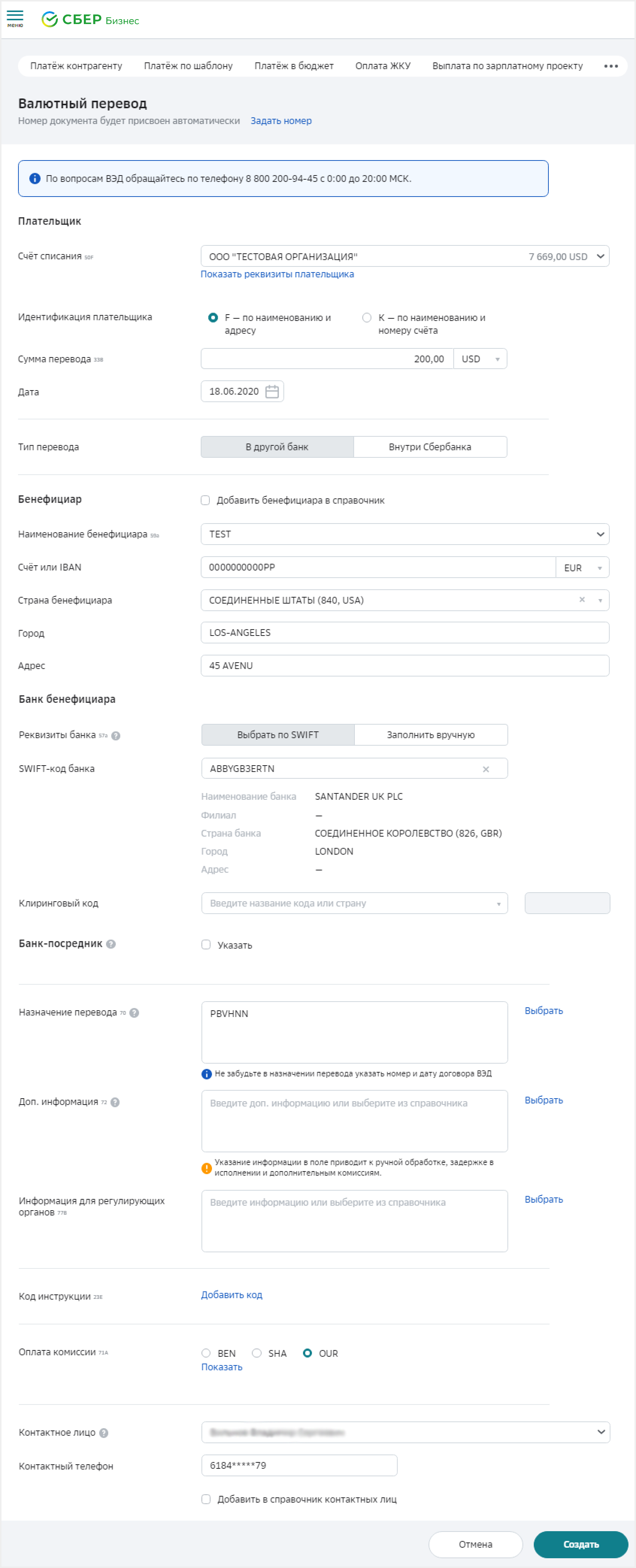636x1568 pixels.
Task: Enable intermediary bank Указать checkbox
Action: [206, 945]
